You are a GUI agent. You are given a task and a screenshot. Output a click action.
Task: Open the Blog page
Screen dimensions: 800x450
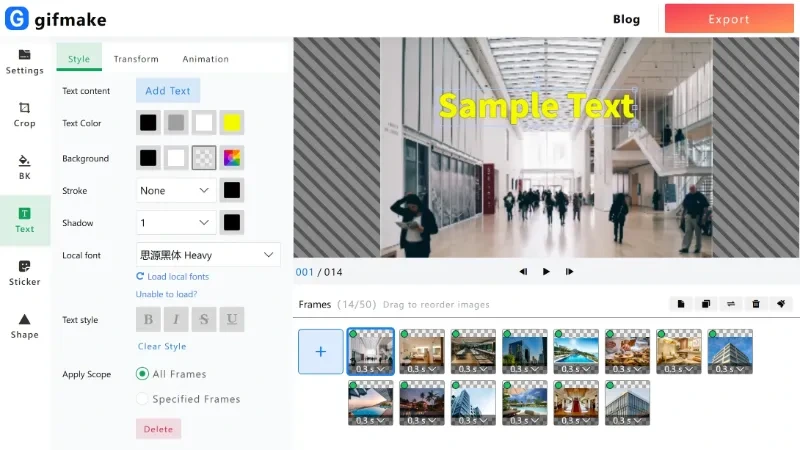[x=626, y=19]
